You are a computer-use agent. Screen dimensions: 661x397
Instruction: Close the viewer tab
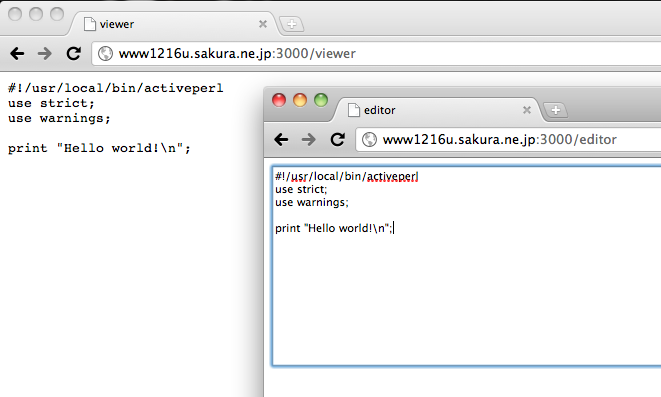(x=263, y=24)
